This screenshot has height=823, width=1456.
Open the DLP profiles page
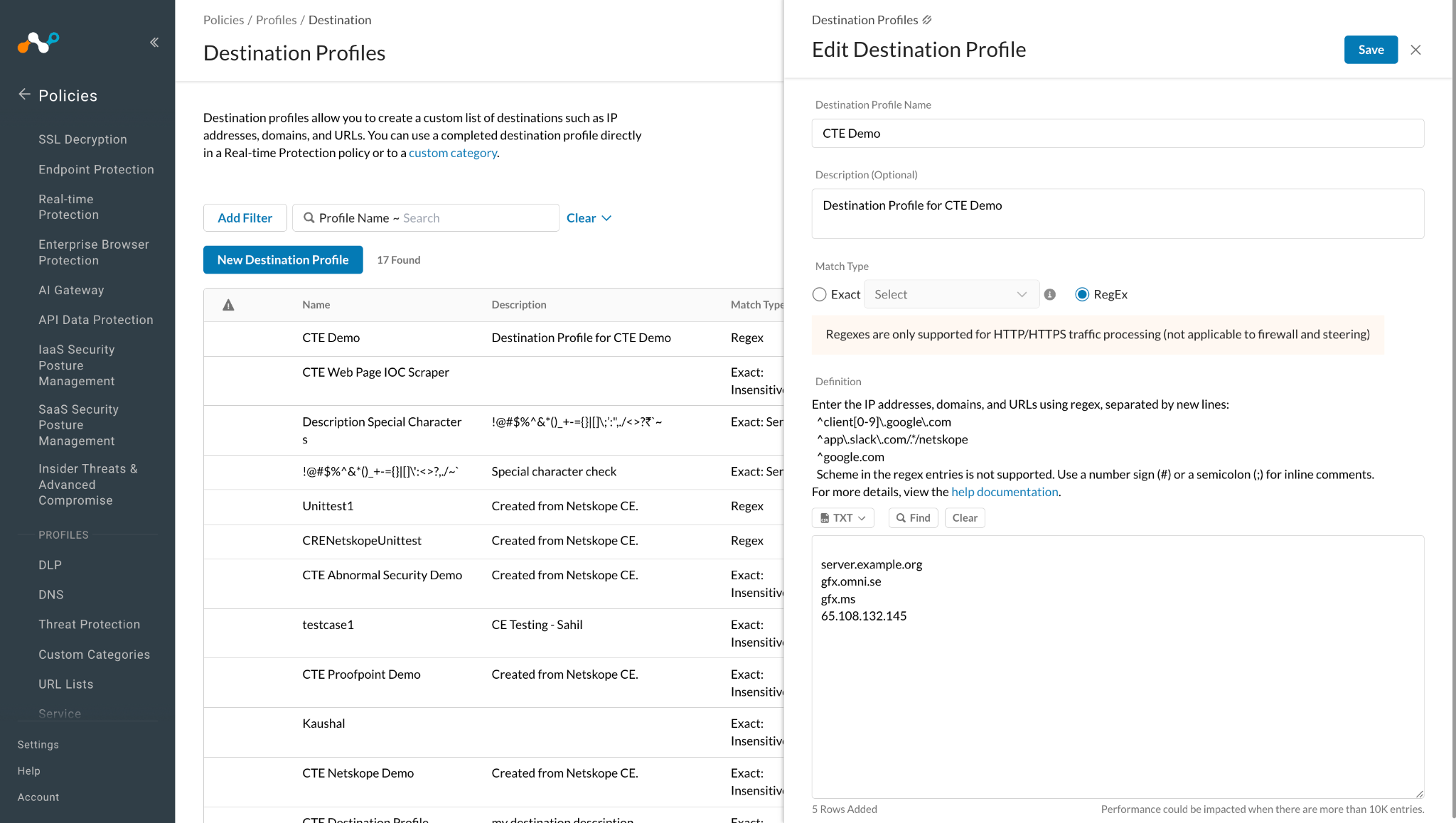(x=50, y=565)
